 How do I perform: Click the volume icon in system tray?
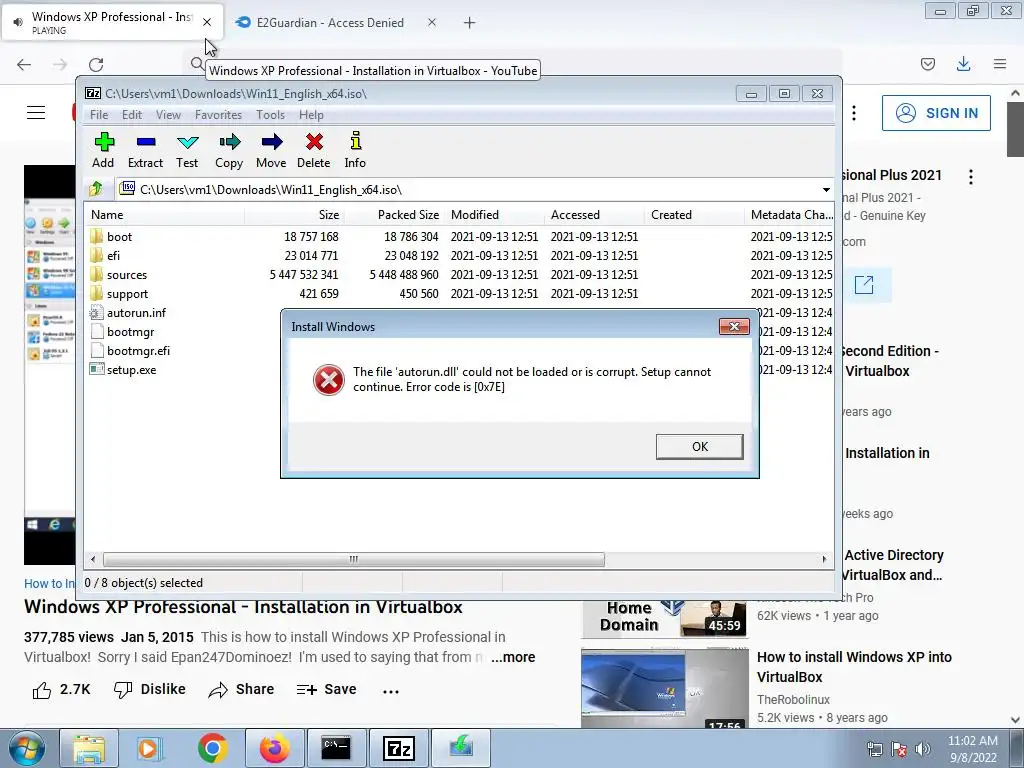pos(922,750)
